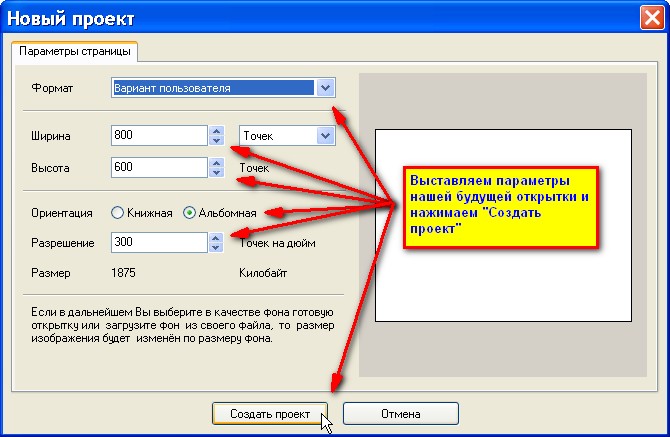This screenshot has height=437, width=670.
Task: Click into the Высота input field
Action: click(x=159, y=167)
